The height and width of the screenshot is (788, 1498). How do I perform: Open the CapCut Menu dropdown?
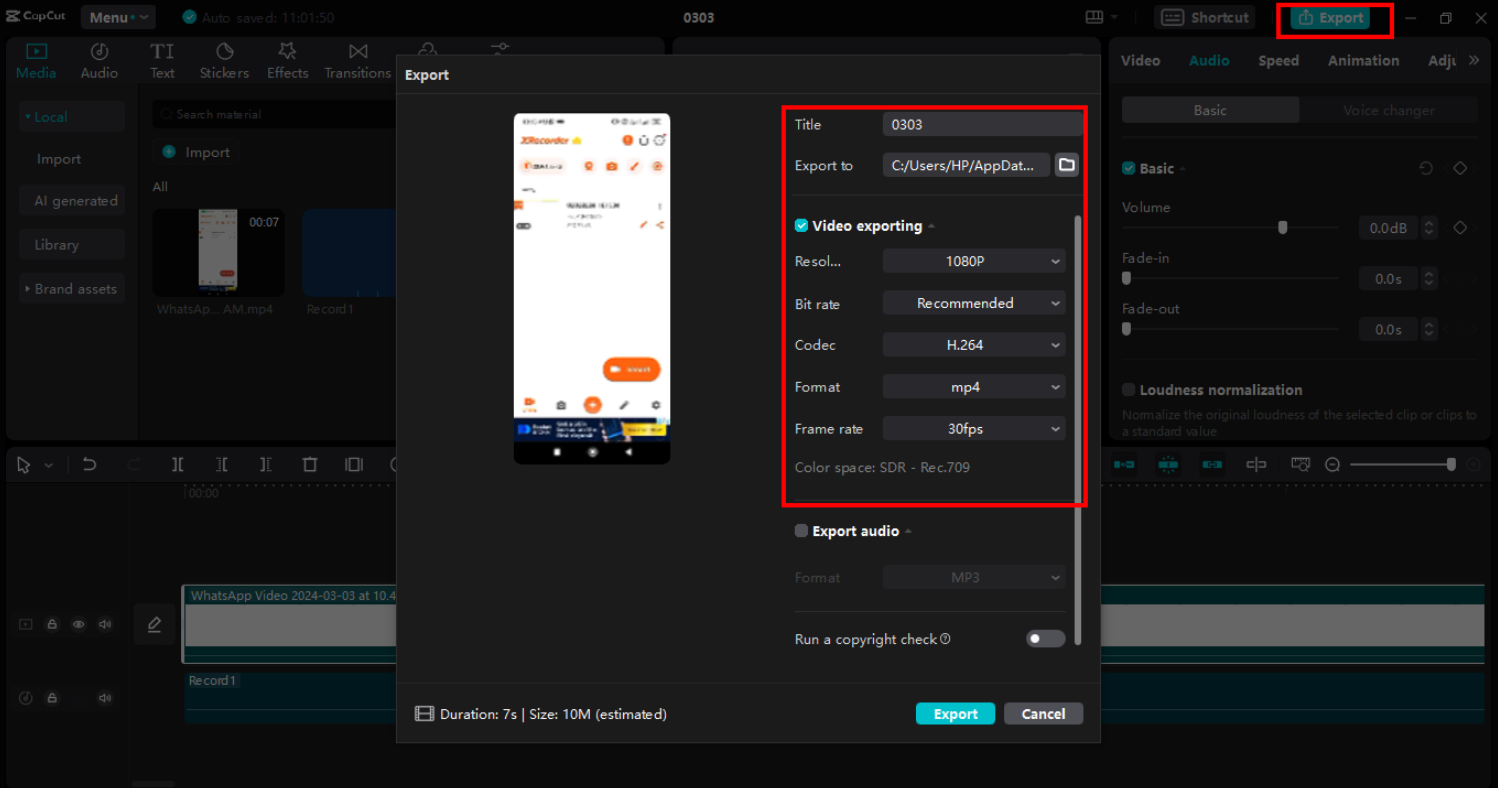(117, 17)
